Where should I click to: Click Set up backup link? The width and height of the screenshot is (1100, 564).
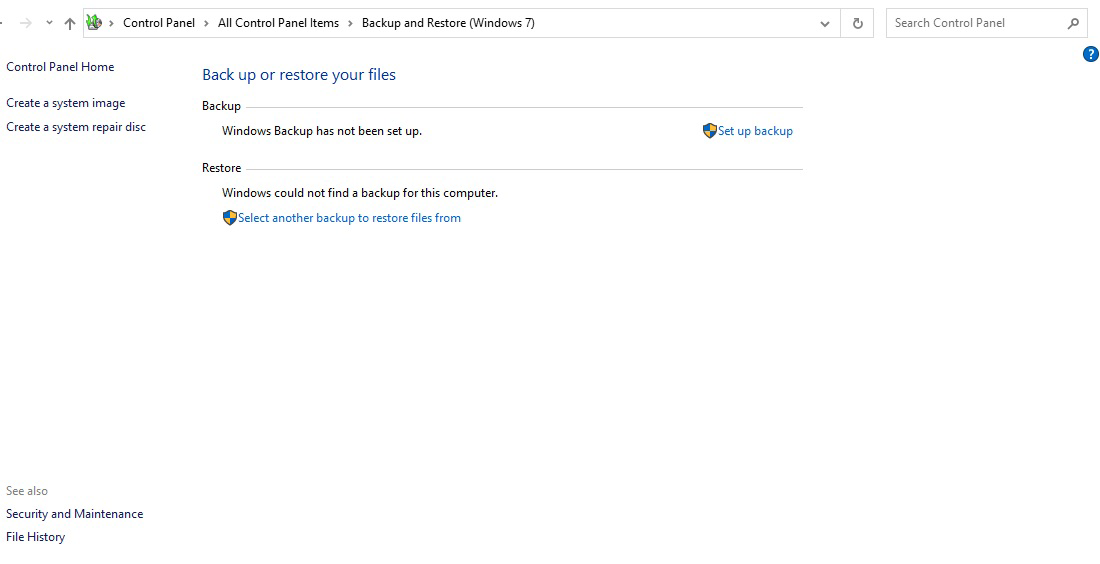756,130
